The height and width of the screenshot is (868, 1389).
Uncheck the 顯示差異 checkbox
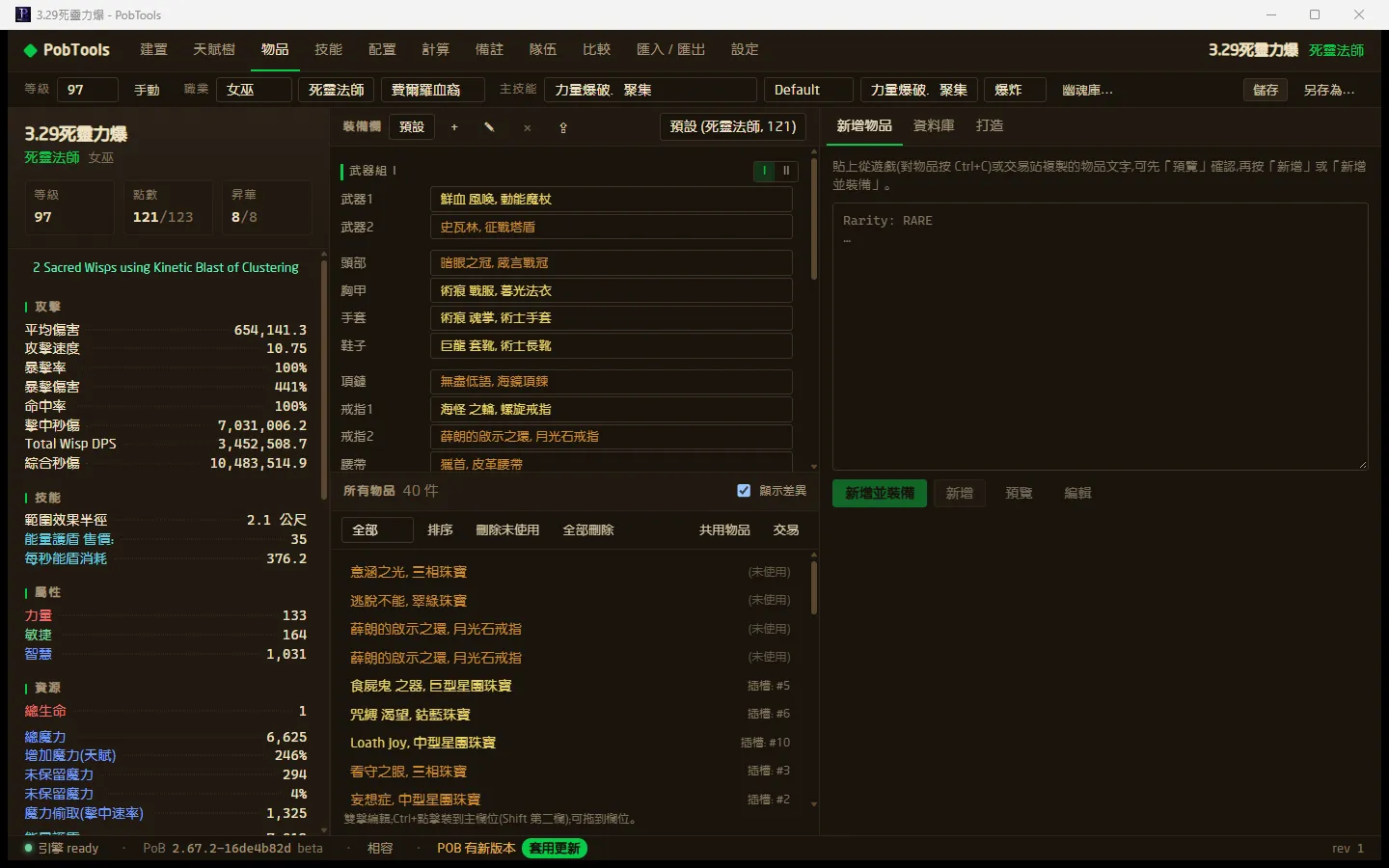[744, 491]
